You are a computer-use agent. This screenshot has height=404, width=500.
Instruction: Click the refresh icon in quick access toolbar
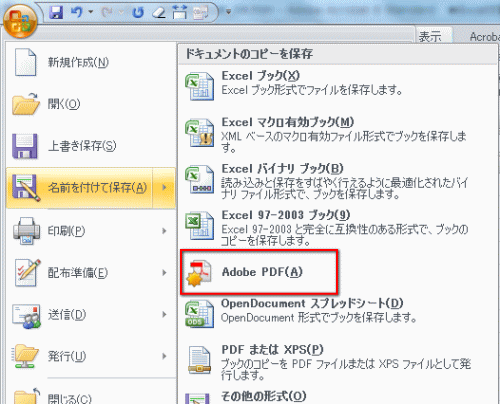click(138, 13)
